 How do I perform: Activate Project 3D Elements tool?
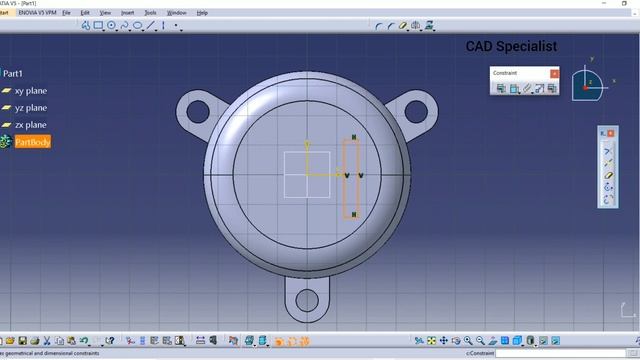[x=429, y=26]
